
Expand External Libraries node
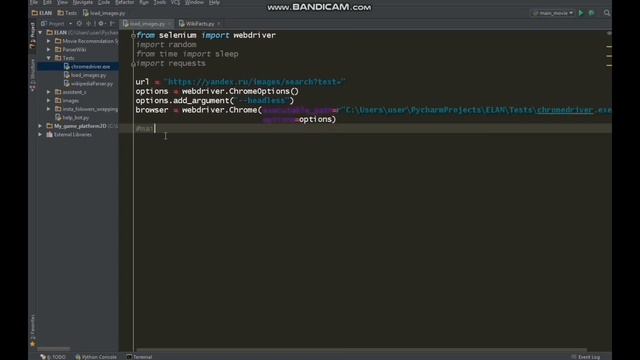[40, 135]
